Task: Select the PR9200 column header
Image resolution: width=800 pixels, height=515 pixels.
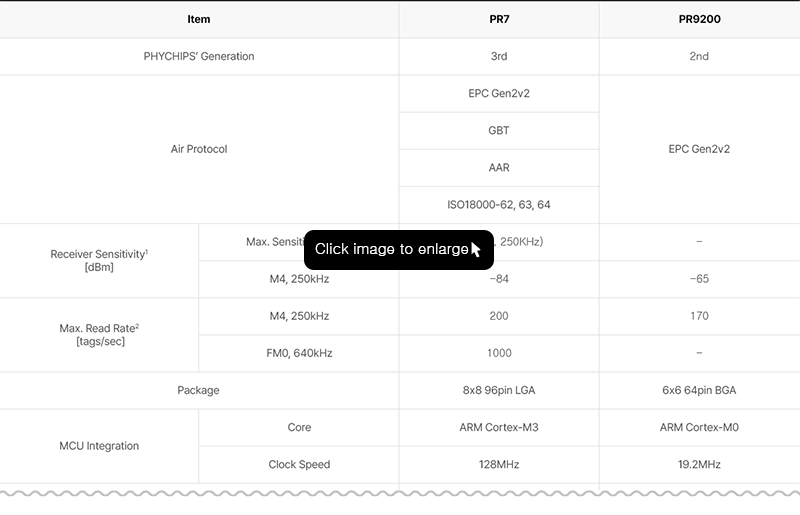Action: click(699, 19)
